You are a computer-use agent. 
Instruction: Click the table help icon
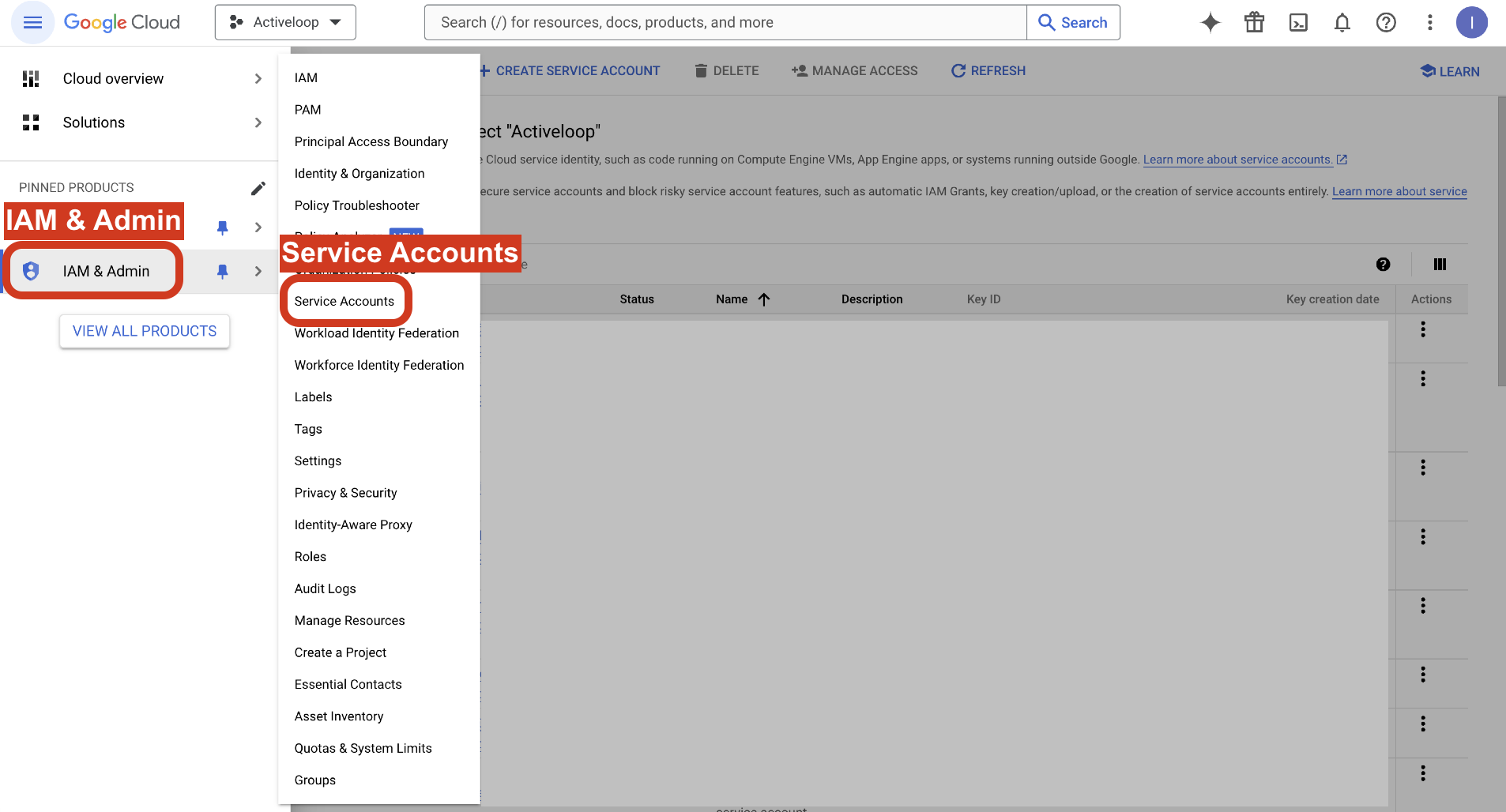coord(1383,265)
